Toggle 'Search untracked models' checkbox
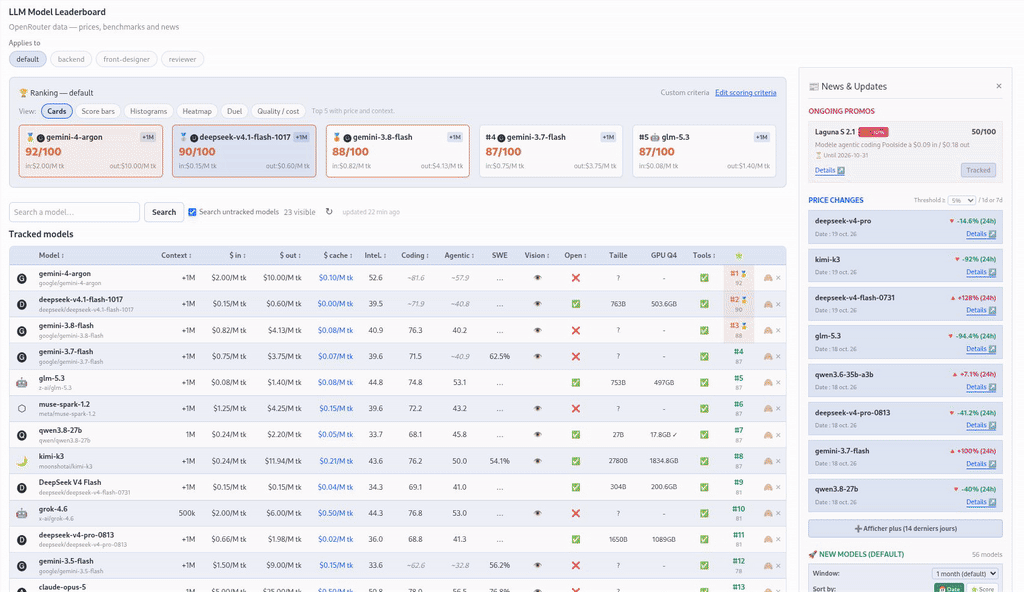This screenshot has width=1024, height=592. (x=192, y=212)
